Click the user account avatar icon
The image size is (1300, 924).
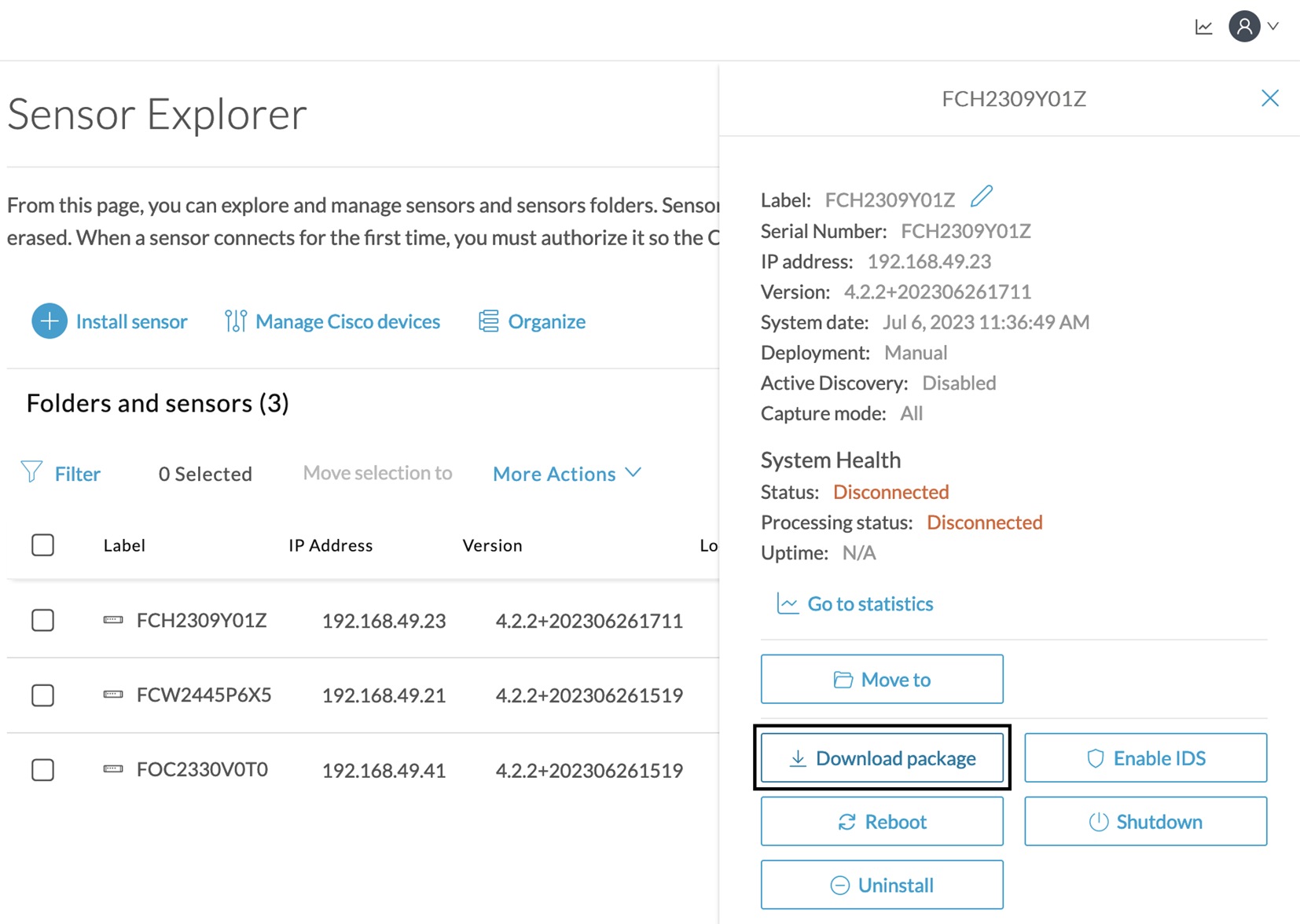[1243, 27]
